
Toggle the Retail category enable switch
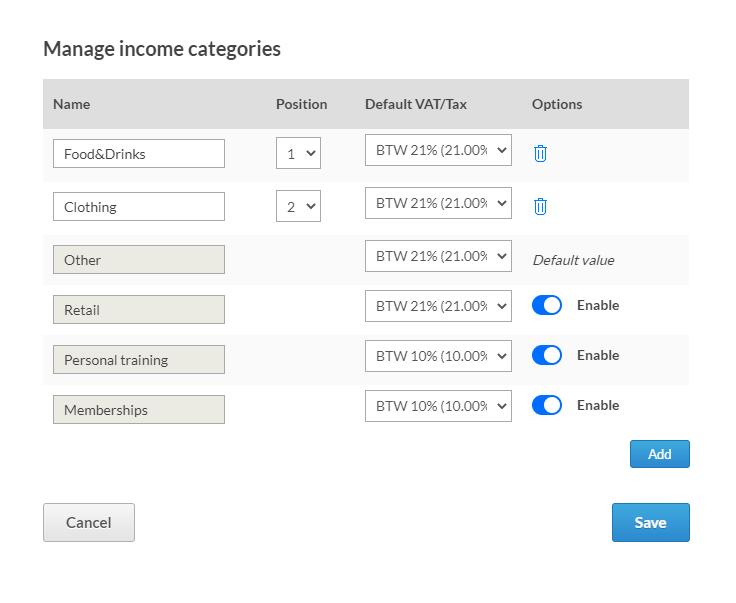click(x=547, y=305)
